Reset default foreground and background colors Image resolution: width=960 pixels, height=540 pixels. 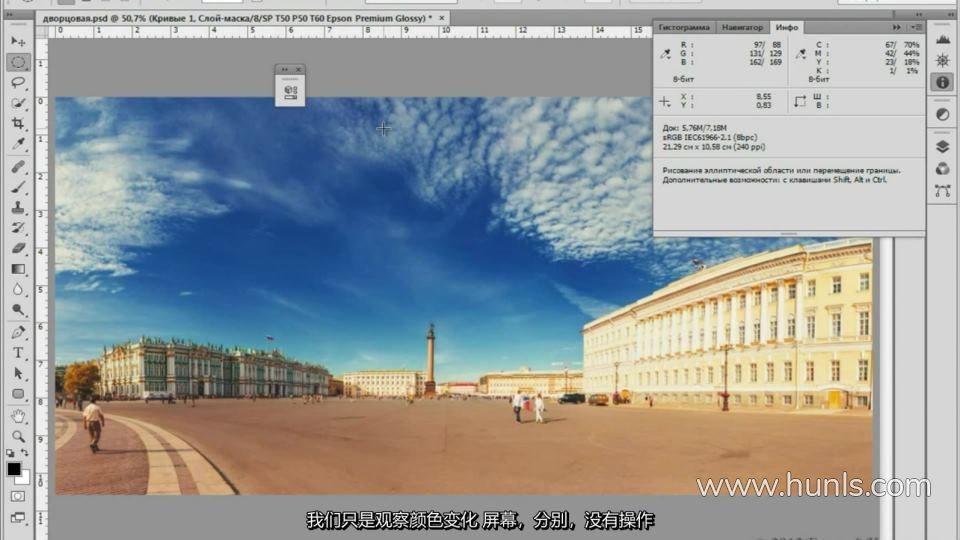click(x=10, y=454)
